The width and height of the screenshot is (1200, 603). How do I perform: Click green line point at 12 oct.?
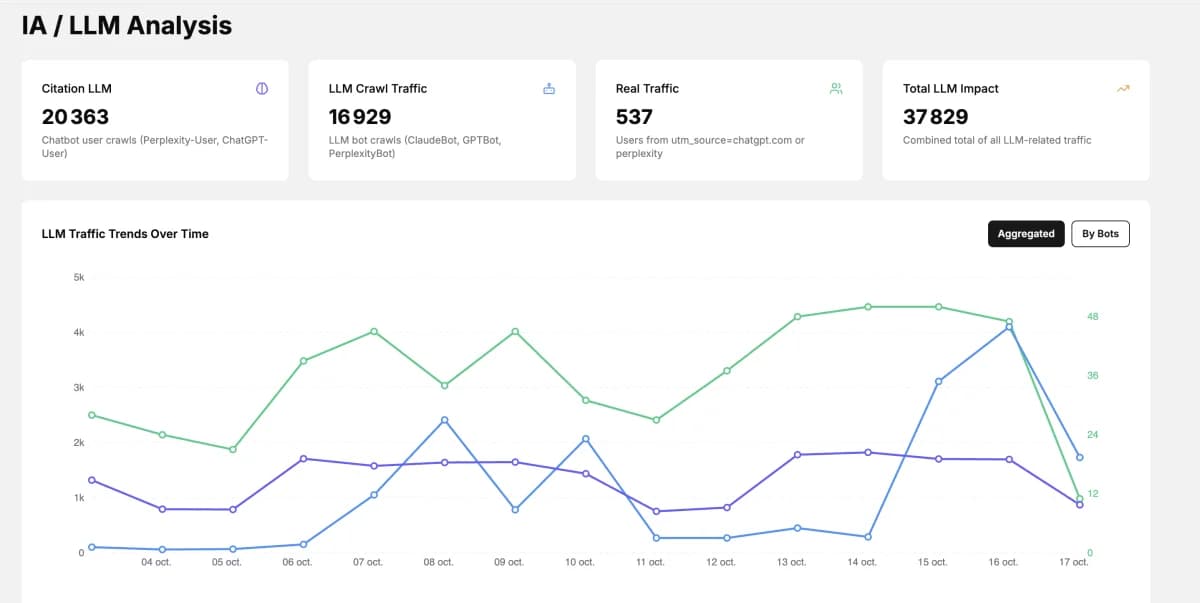coord(727,370)
